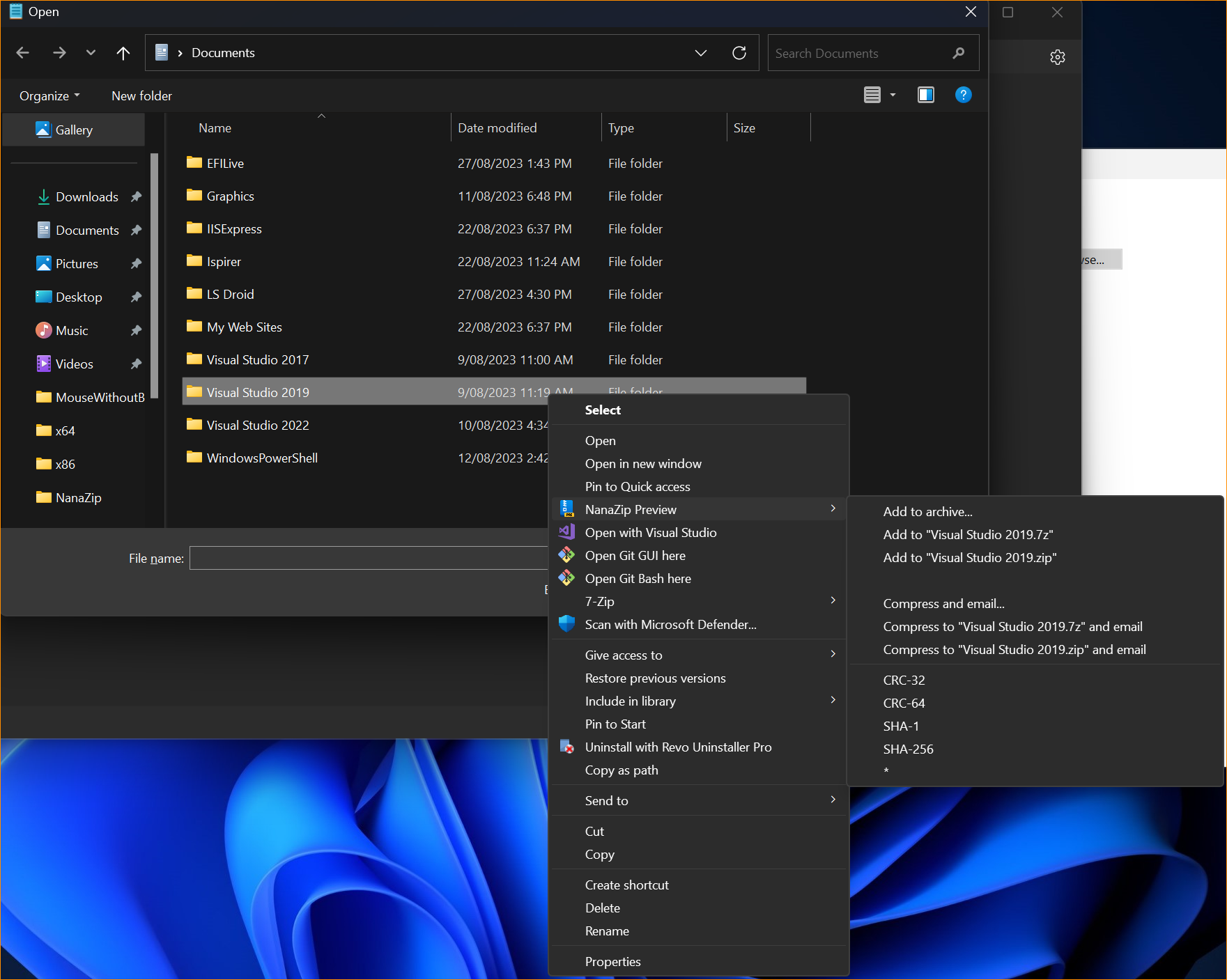Select Properties at bottom of context menu
The height and width of the screenshot is (980, 1227).
pyautogui.click(x=612, y=961)
